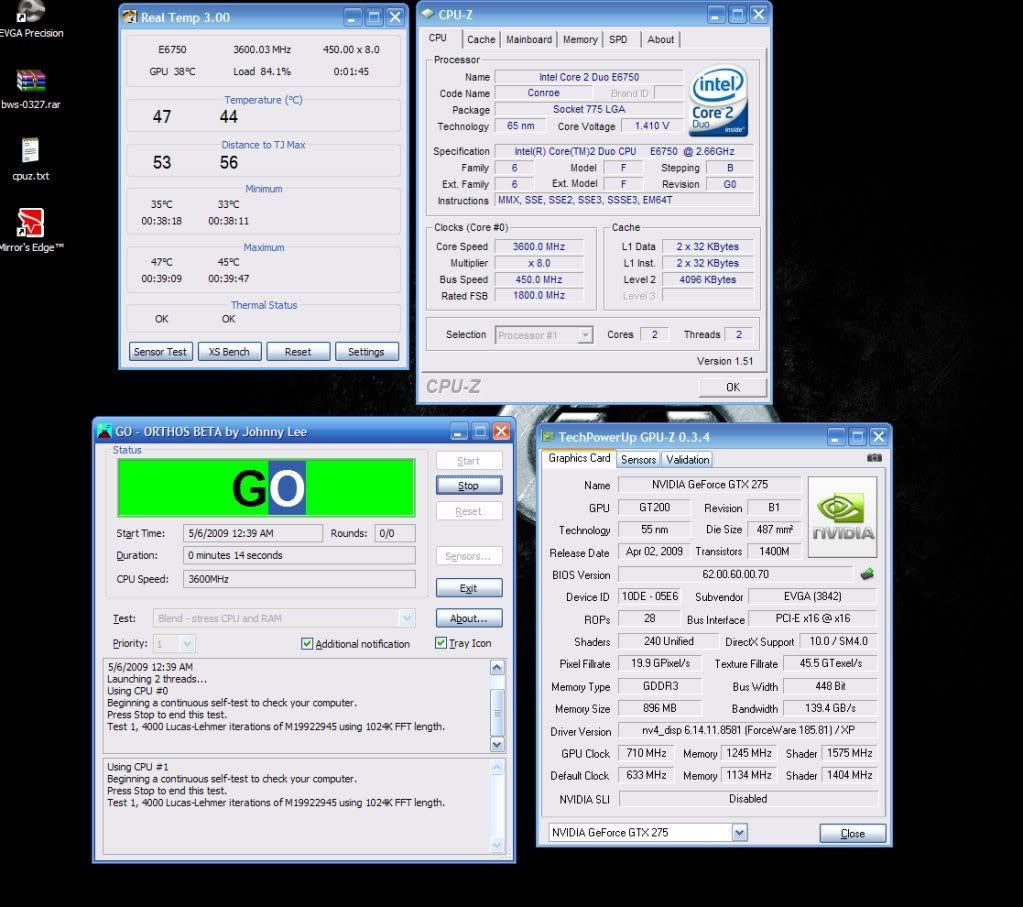Close the ORTHOS window with red X
Viewport: 1023px width, 907px height.
pos(501,431)
